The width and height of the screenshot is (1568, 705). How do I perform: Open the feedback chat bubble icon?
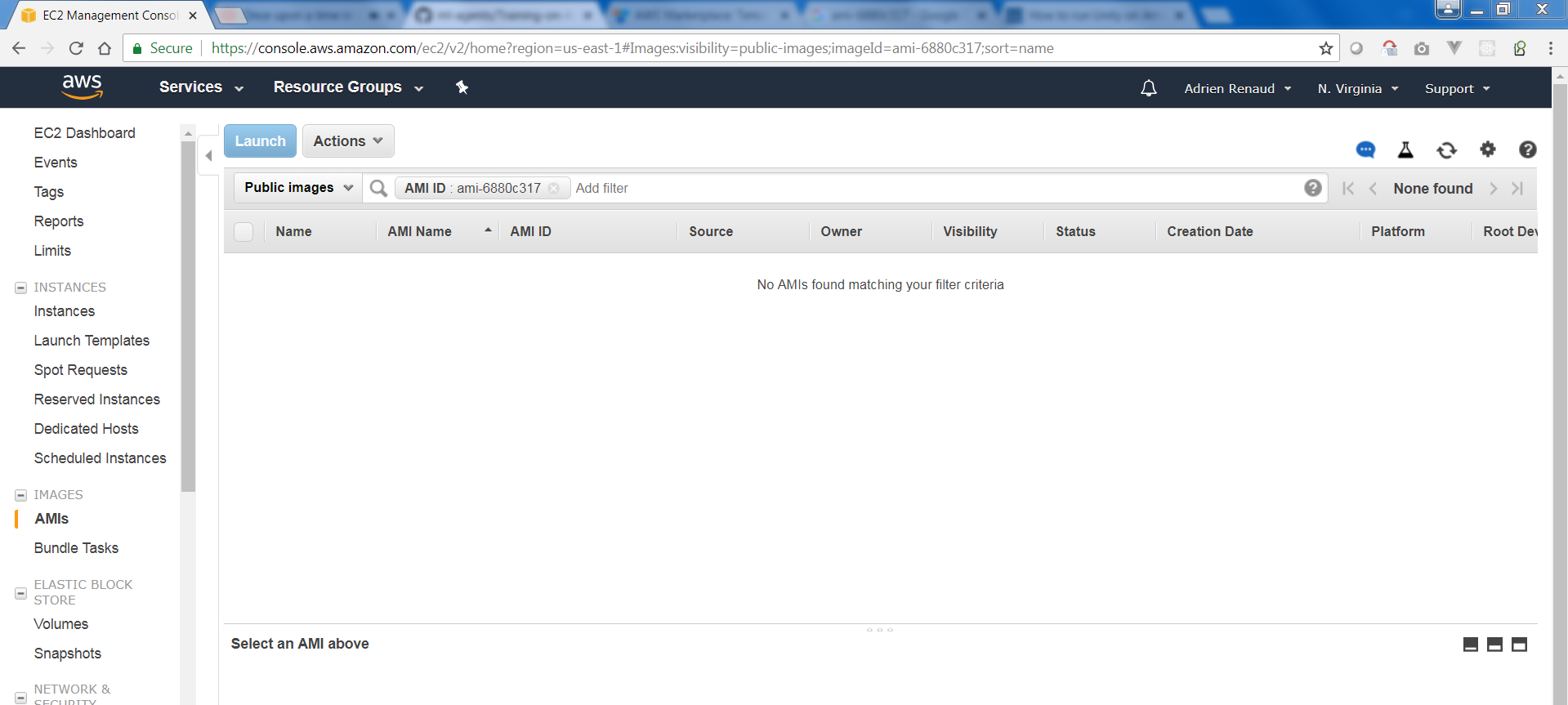[1365, 149]
